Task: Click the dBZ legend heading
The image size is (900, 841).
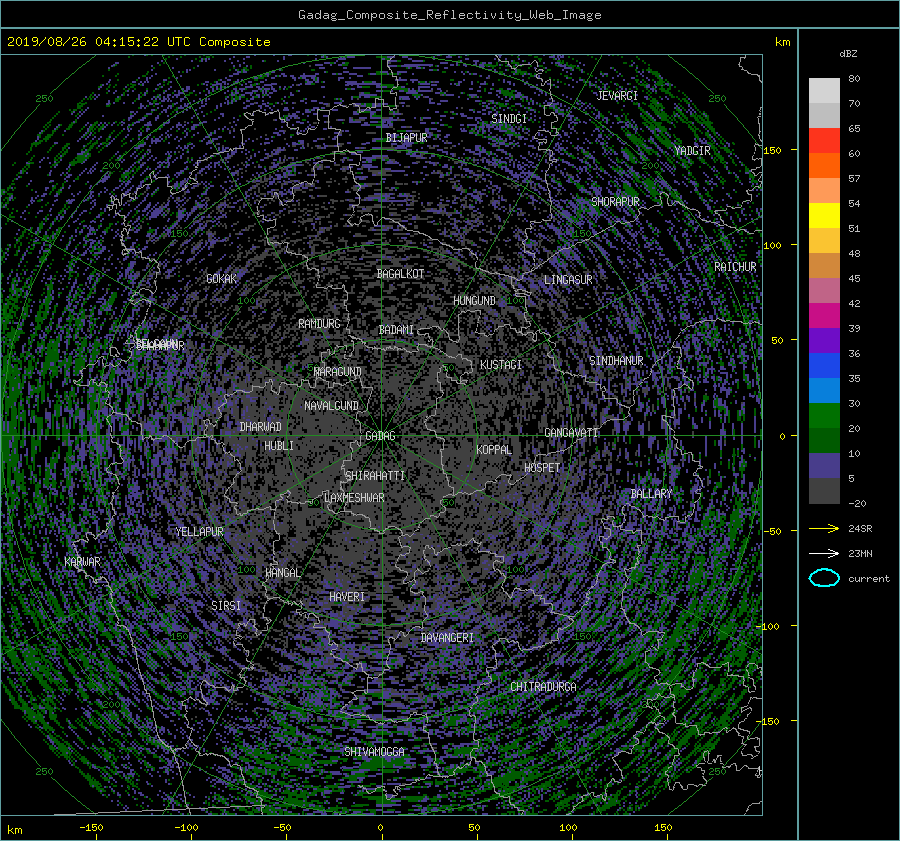Action: (x=848, y=54)
